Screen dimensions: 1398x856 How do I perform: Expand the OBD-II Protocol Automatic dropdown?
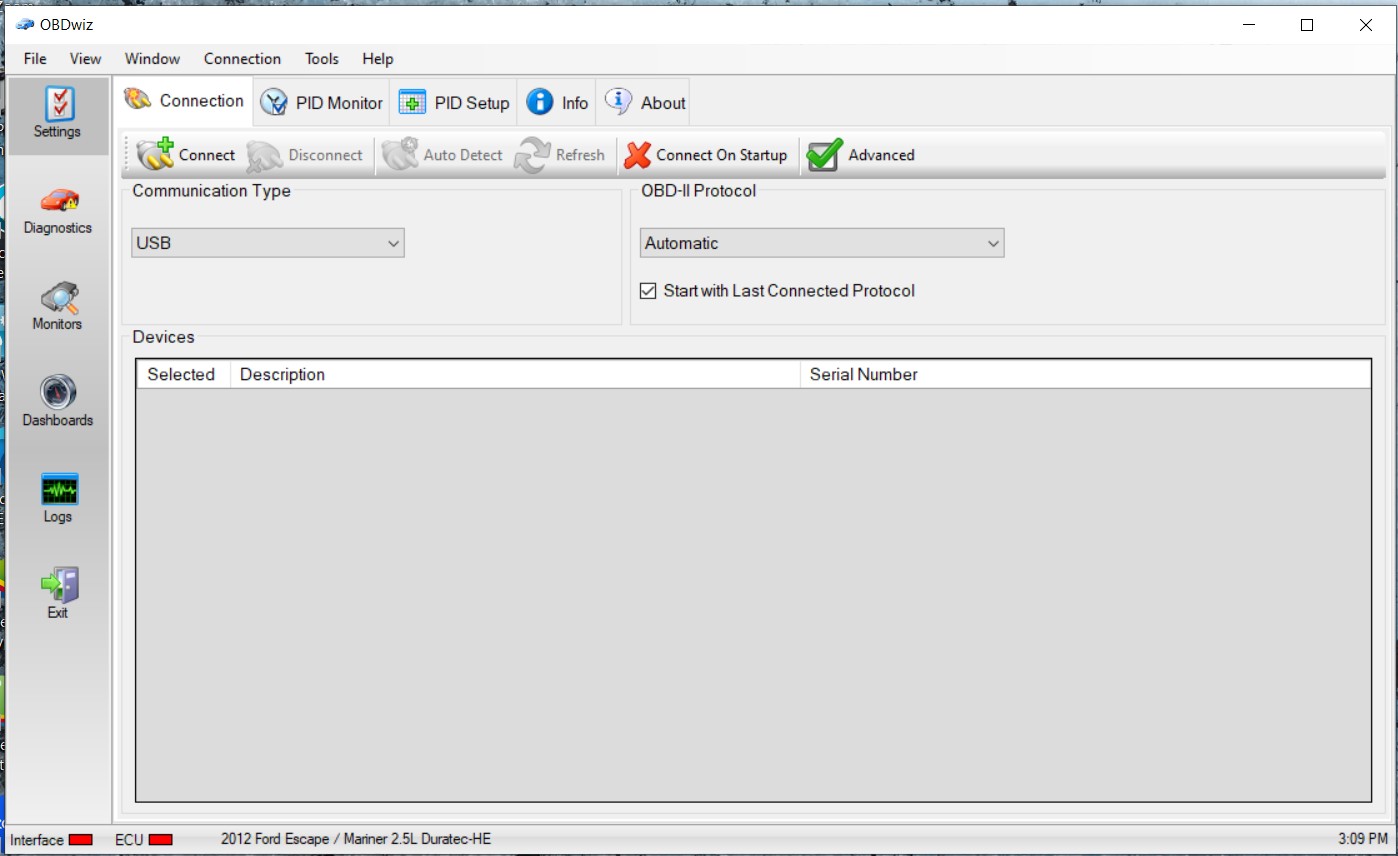[822, 243]
